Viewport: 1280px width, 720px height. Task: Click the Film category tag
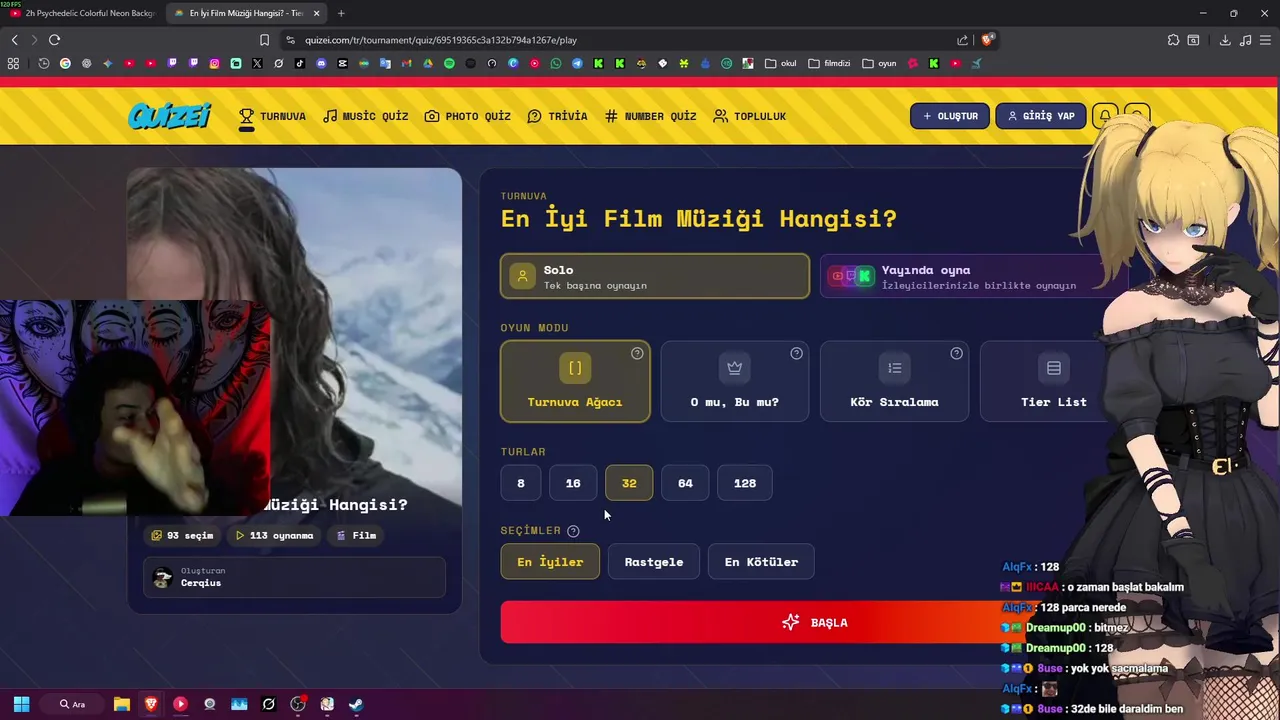point(356,535)
